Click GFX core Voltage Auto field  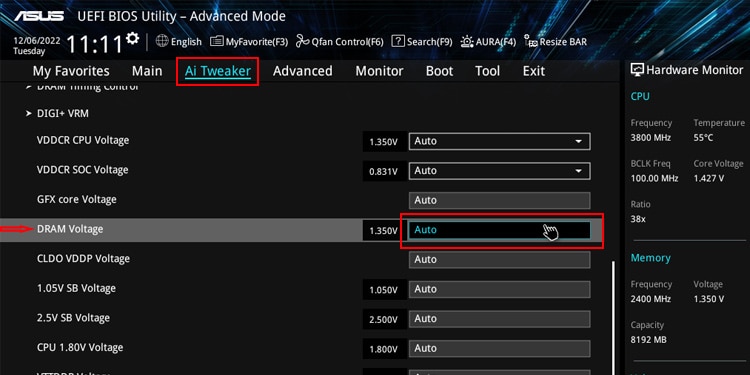499,200
